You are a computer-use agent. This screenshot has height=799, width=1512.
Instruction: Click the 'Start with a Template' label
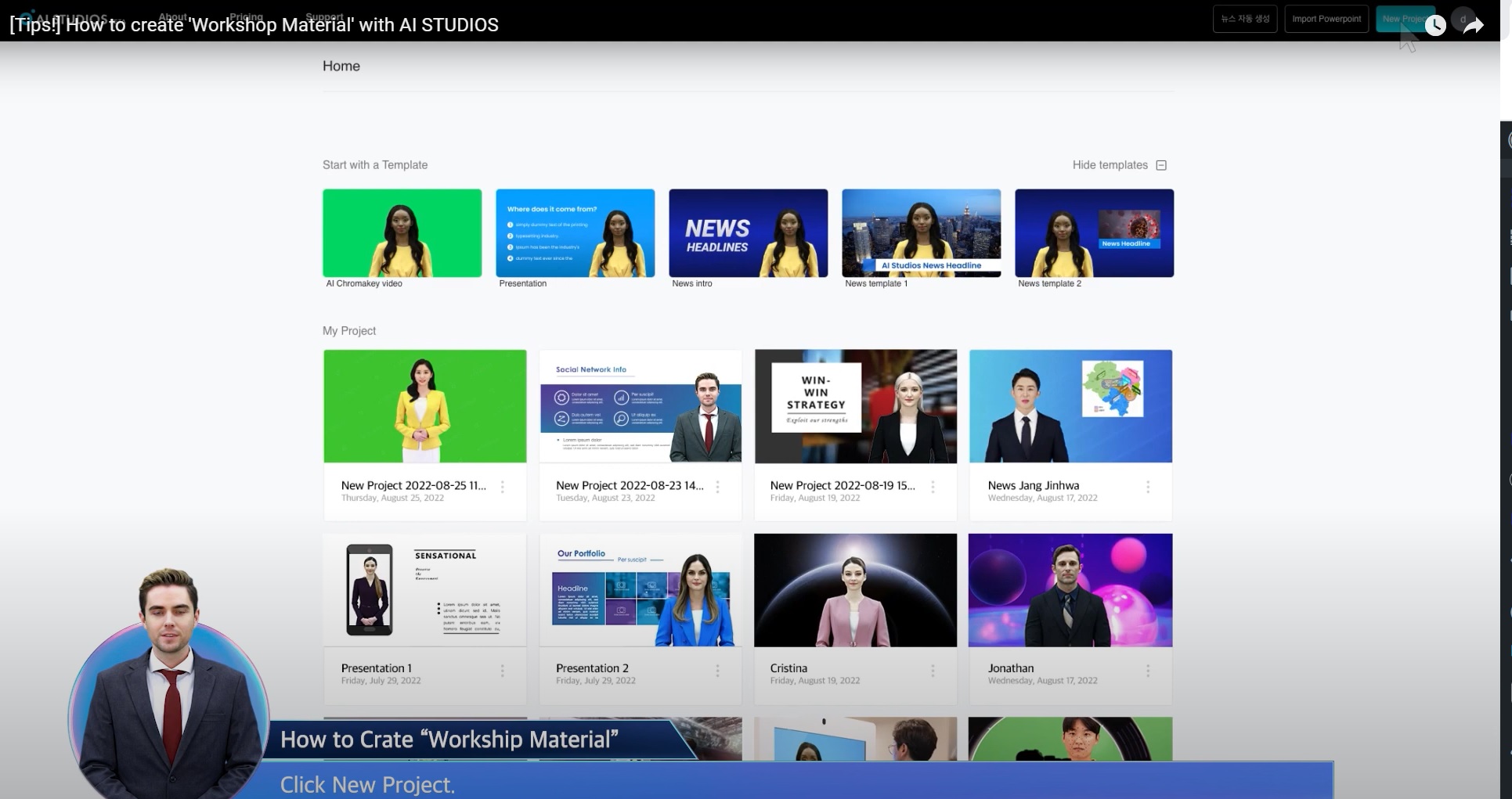[x=375, y=165]
